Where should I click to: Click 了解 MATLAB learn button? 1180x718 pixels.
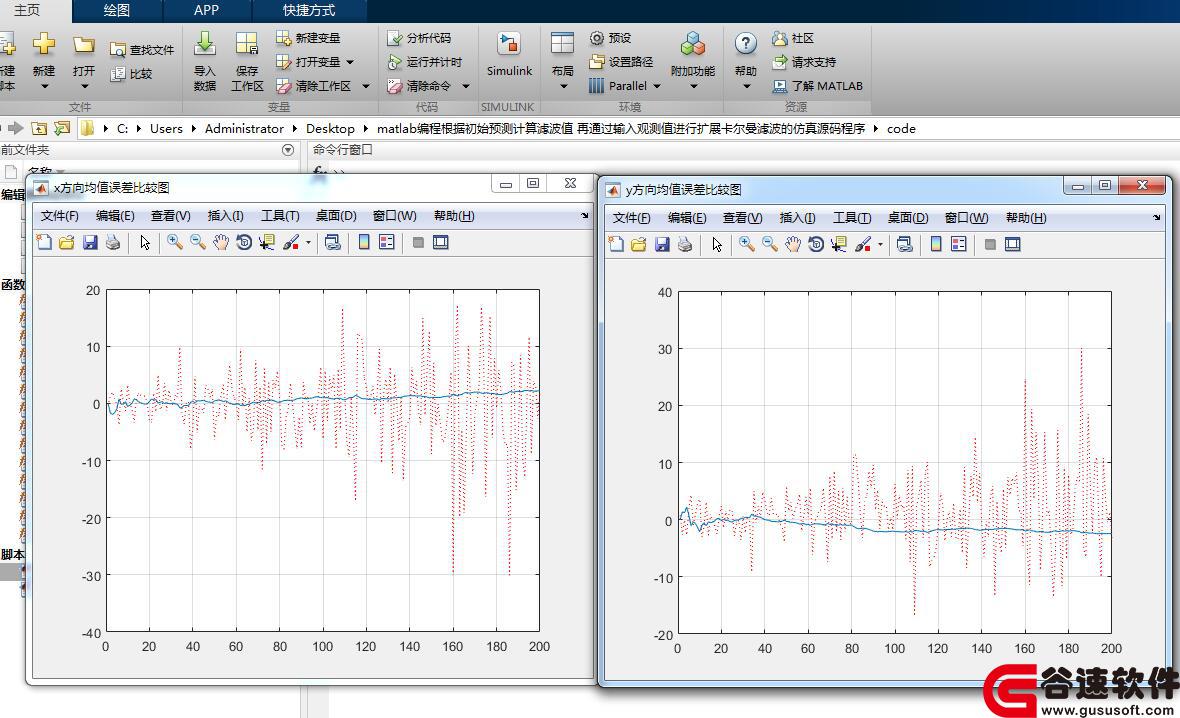[817, 86]
